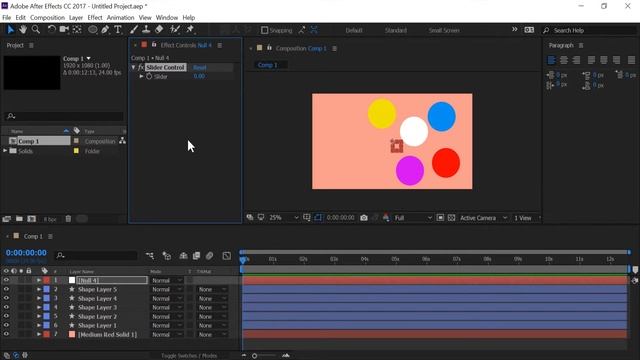
Task: Click the center align text icon
Action: tap(564, 60)
